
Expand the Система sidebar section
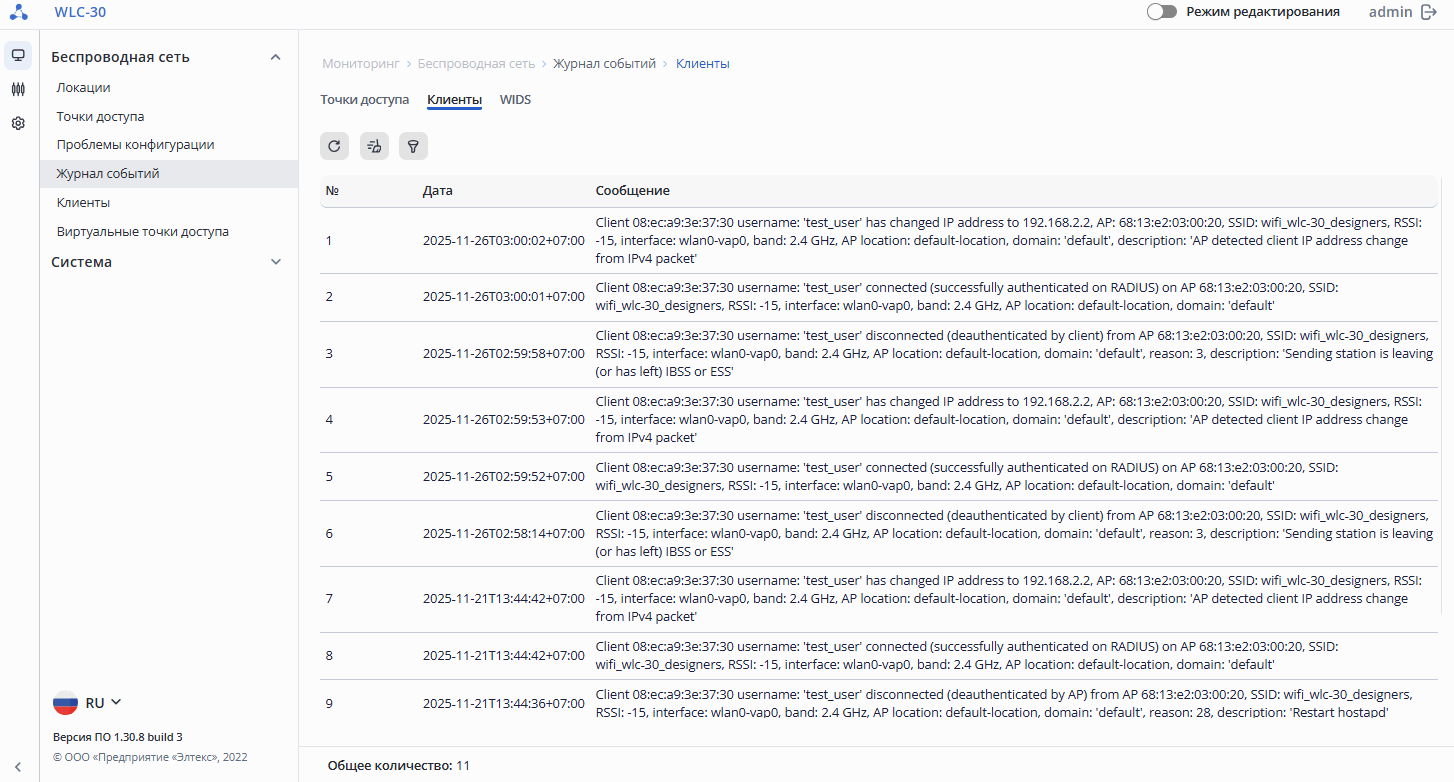point(276,262)
